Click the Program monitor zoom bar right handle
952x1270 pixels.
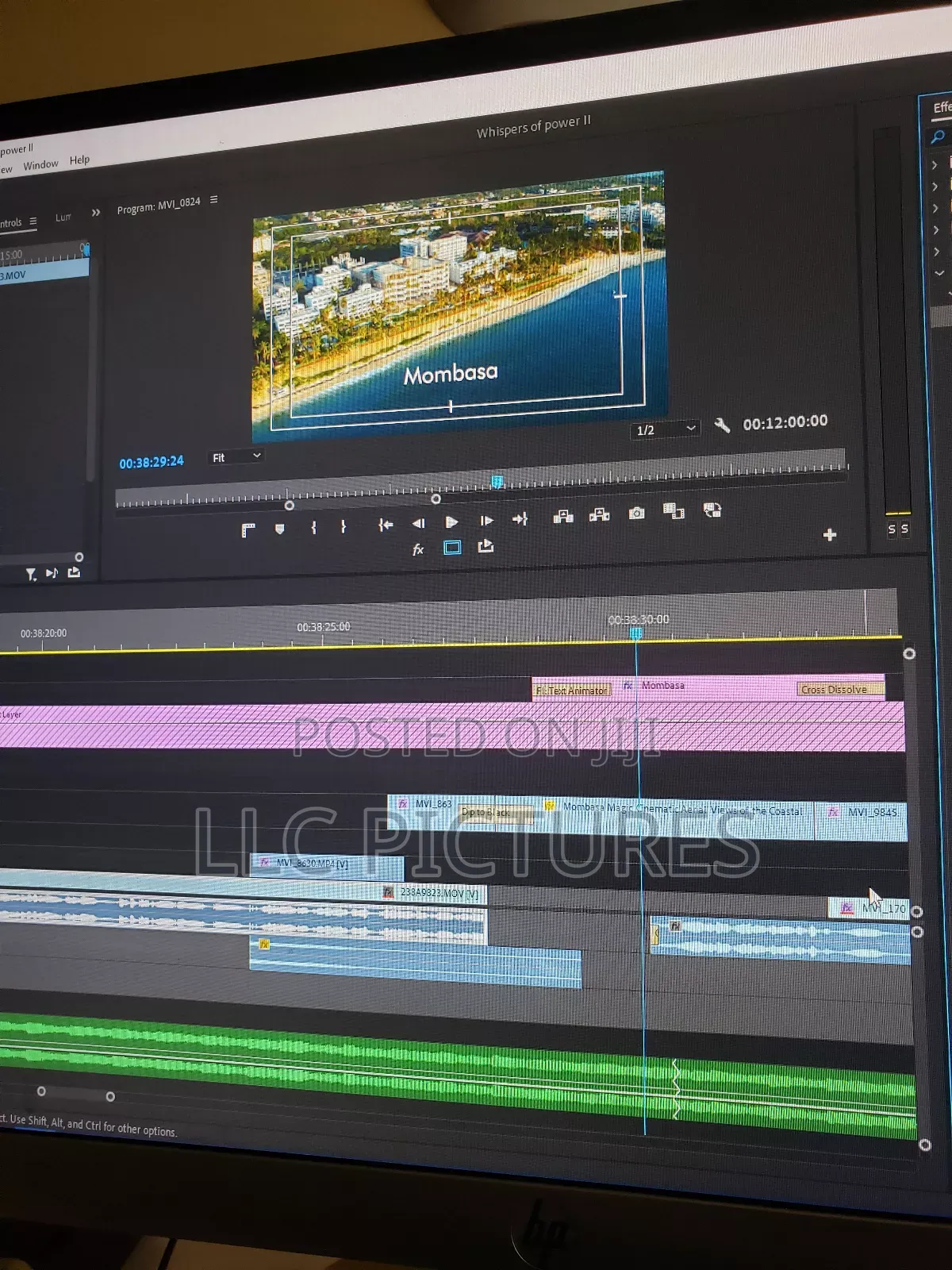[x=436, y=499]
